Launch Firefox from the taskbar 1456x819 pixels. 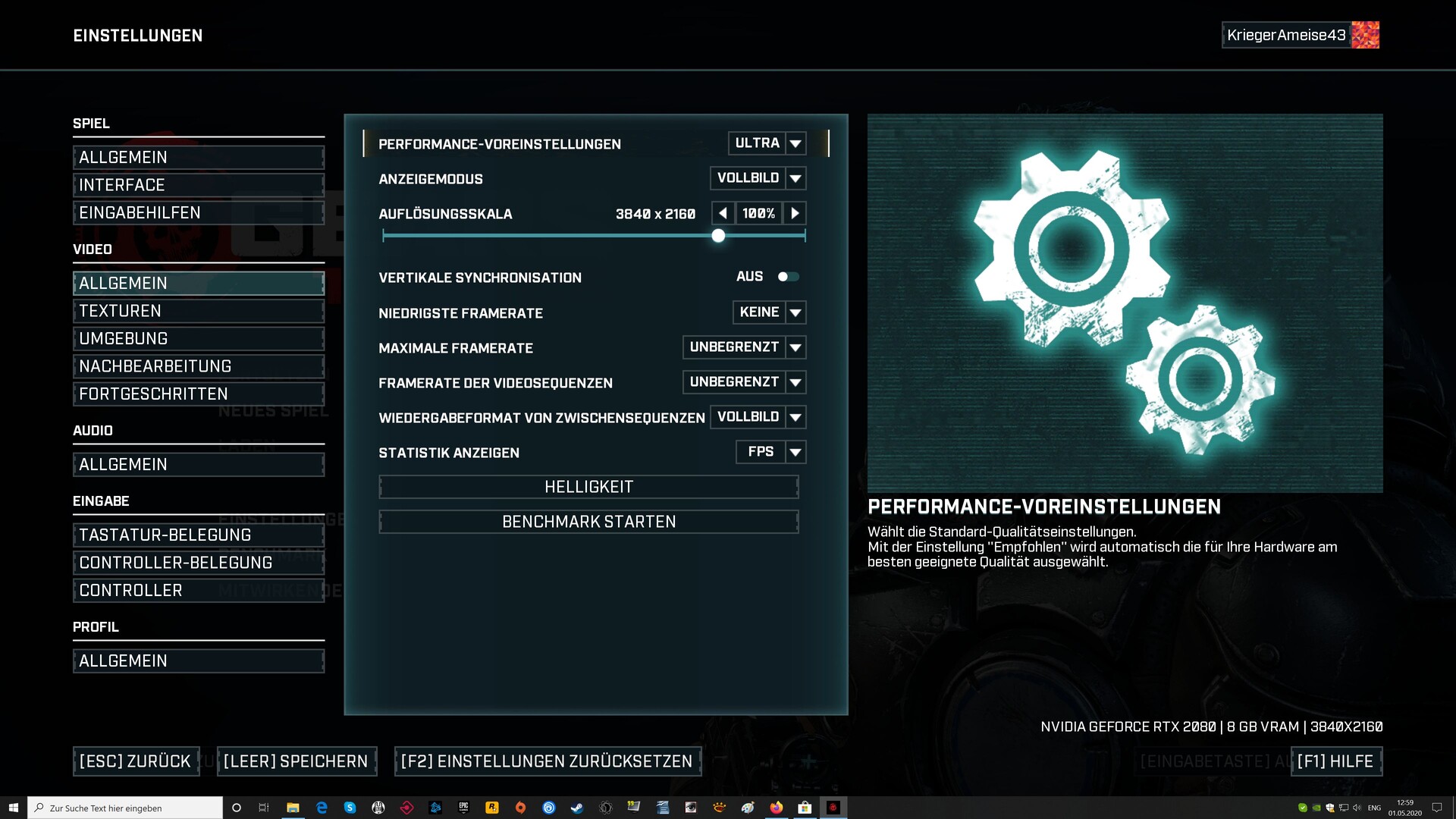pos(776,808)
